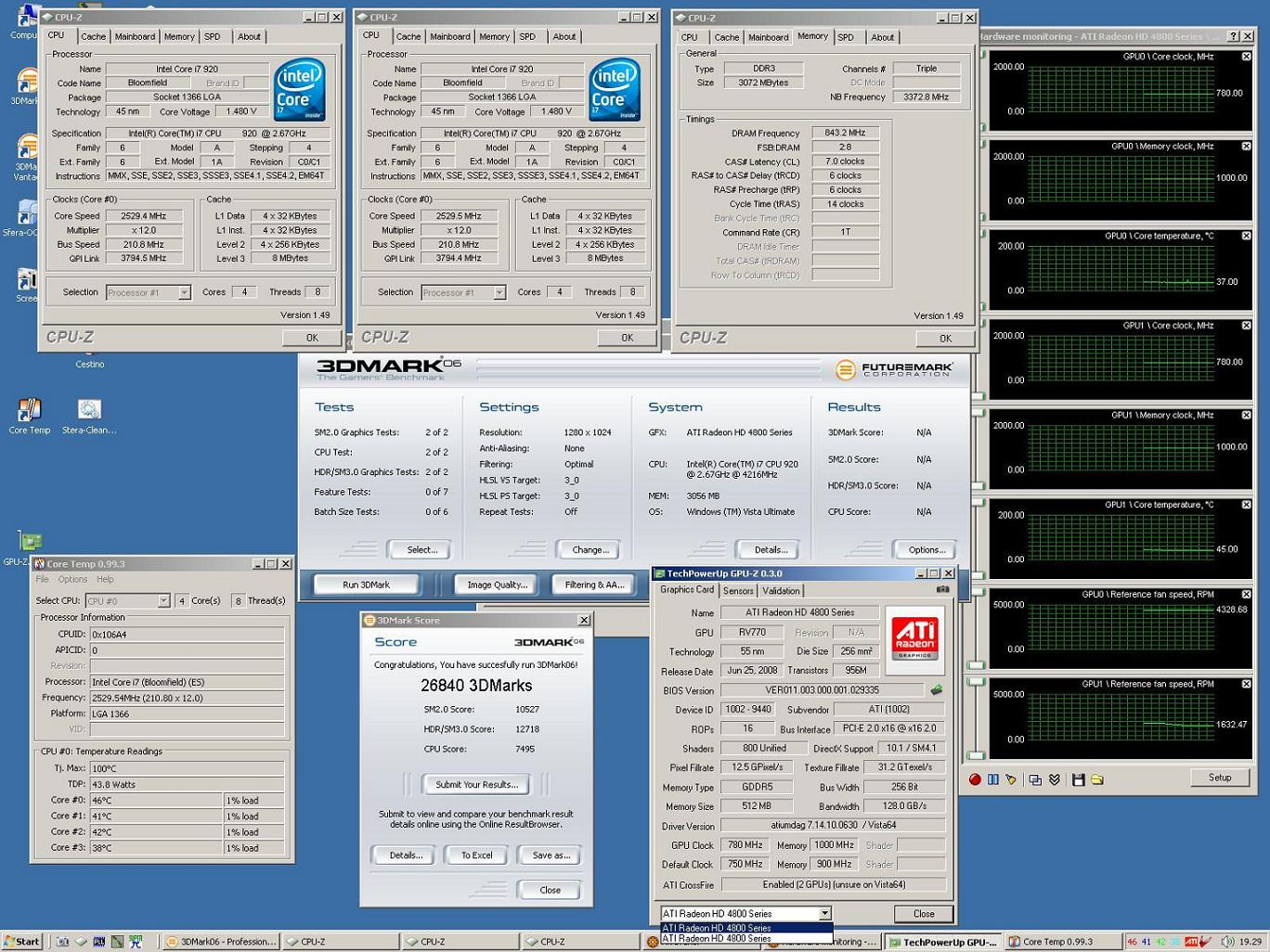The height and width of the screenshot is (952, 1270).
Task: Click Save as... in the 3DMark Score dialog
Action: [551, 856]
